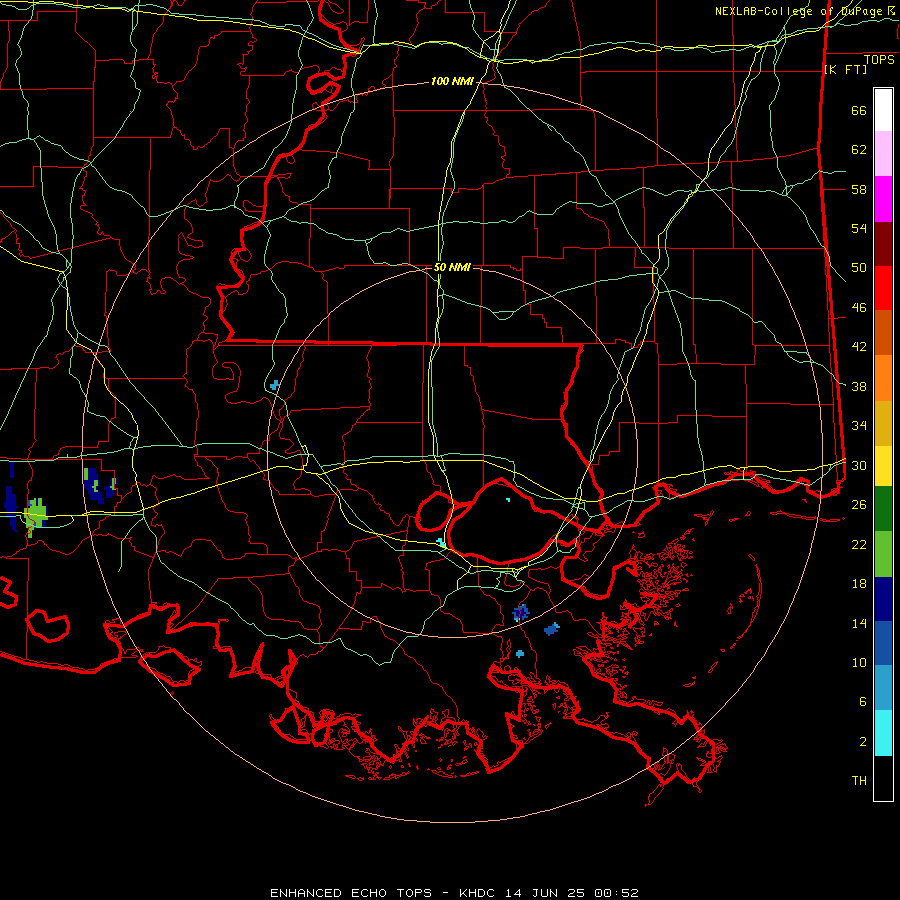Click the TOPS legend title
This screenshot has width=900, height=900.
coord(879,60)
